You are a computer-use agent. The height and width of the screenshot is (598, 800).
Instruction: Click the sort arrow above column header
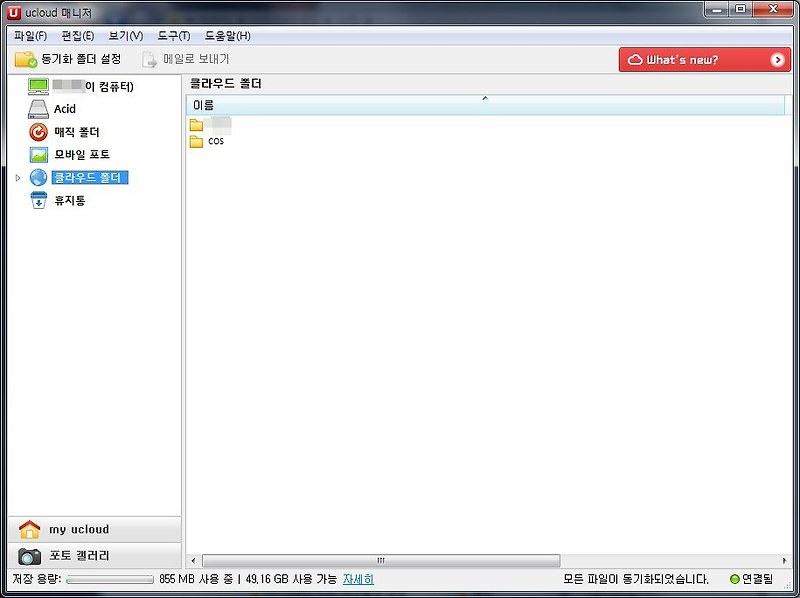(485, 97)
